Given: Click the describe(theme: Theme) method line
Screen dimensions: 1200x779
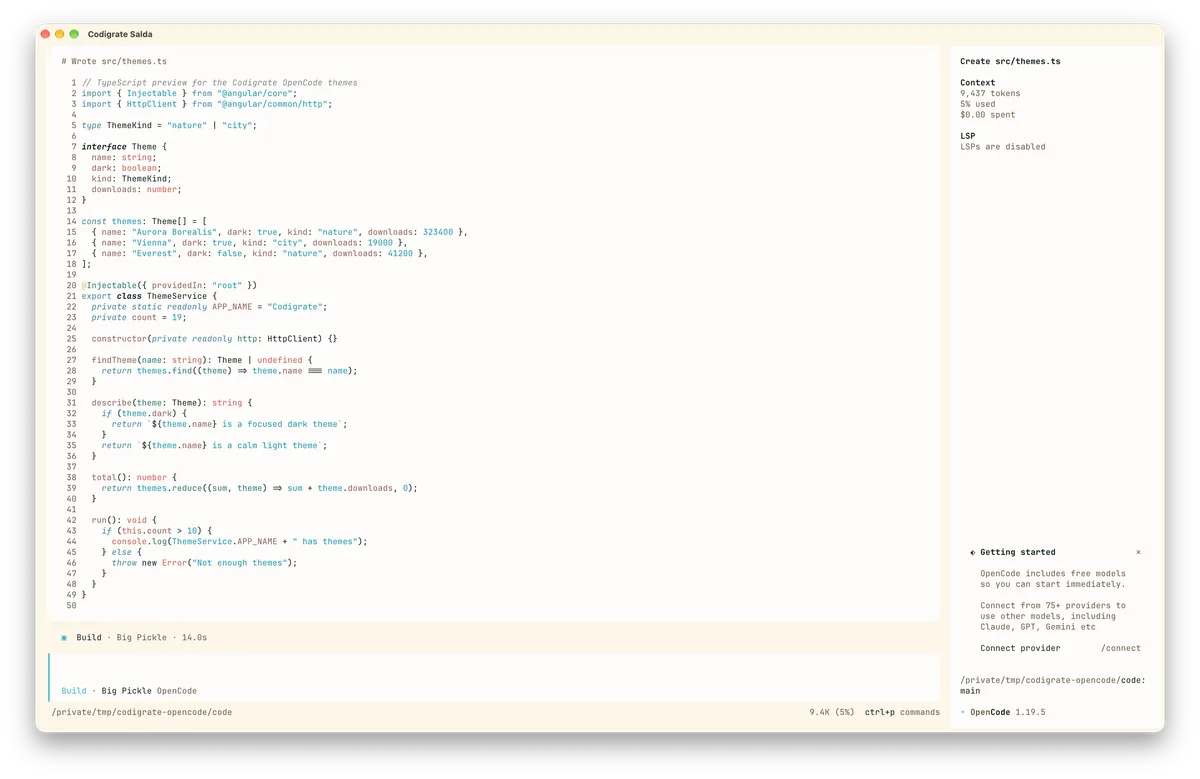Looking at the screenshot, I should tap(172, 402).
